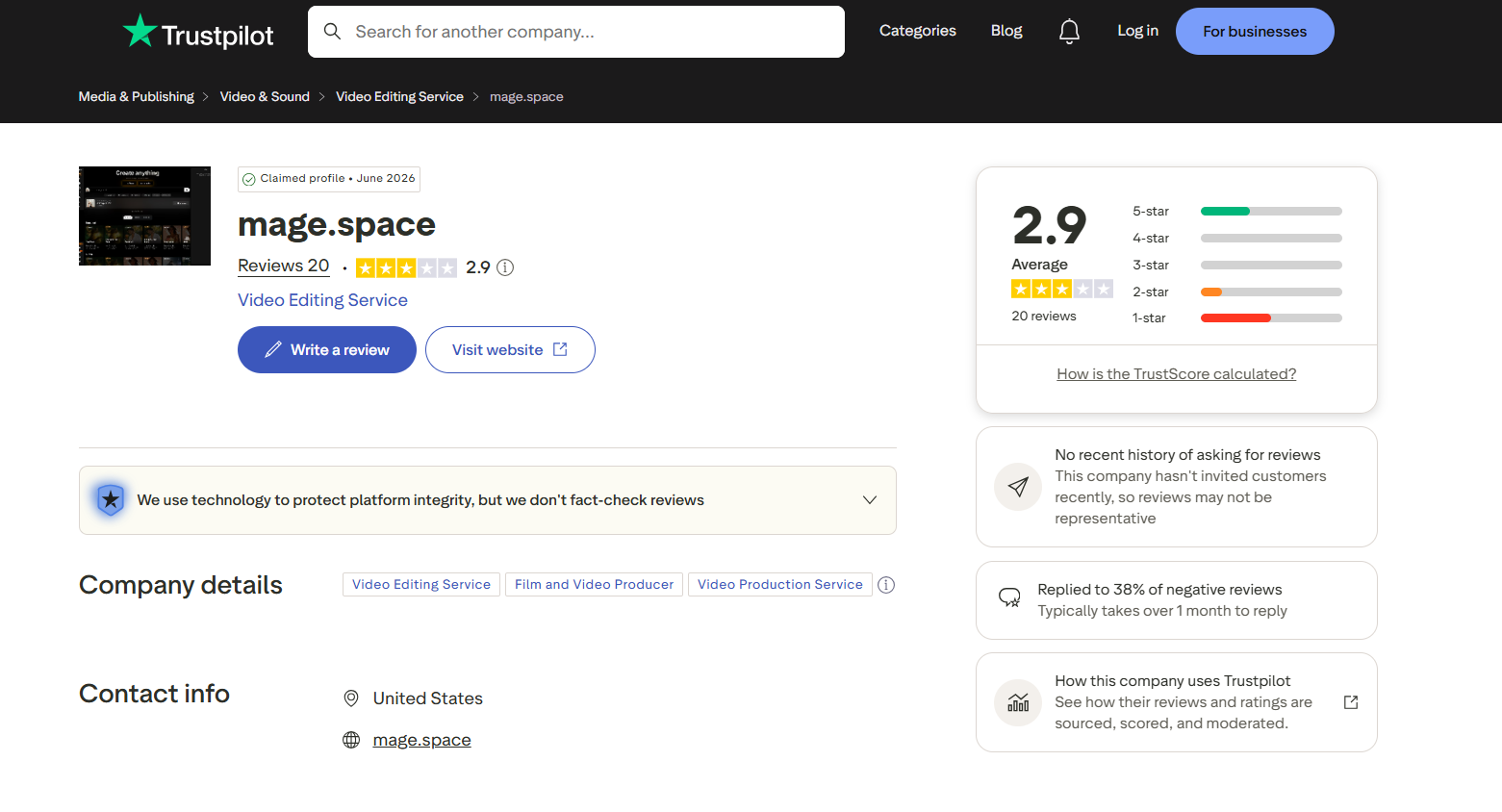Open the Categories menu
Screen dimensions: 1502x812
point(918,31)
